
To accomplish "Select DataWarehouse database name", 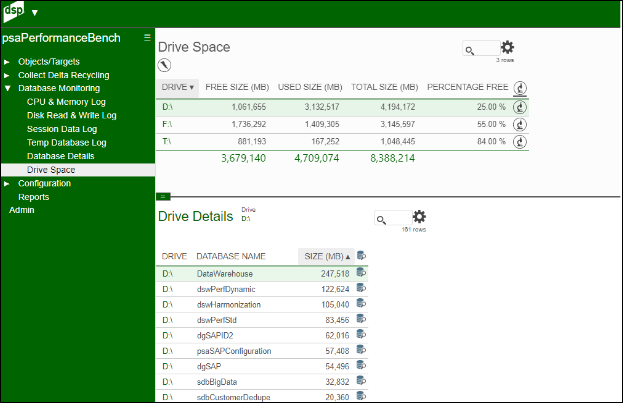I will pyautogui.click(x=224, y=274).
